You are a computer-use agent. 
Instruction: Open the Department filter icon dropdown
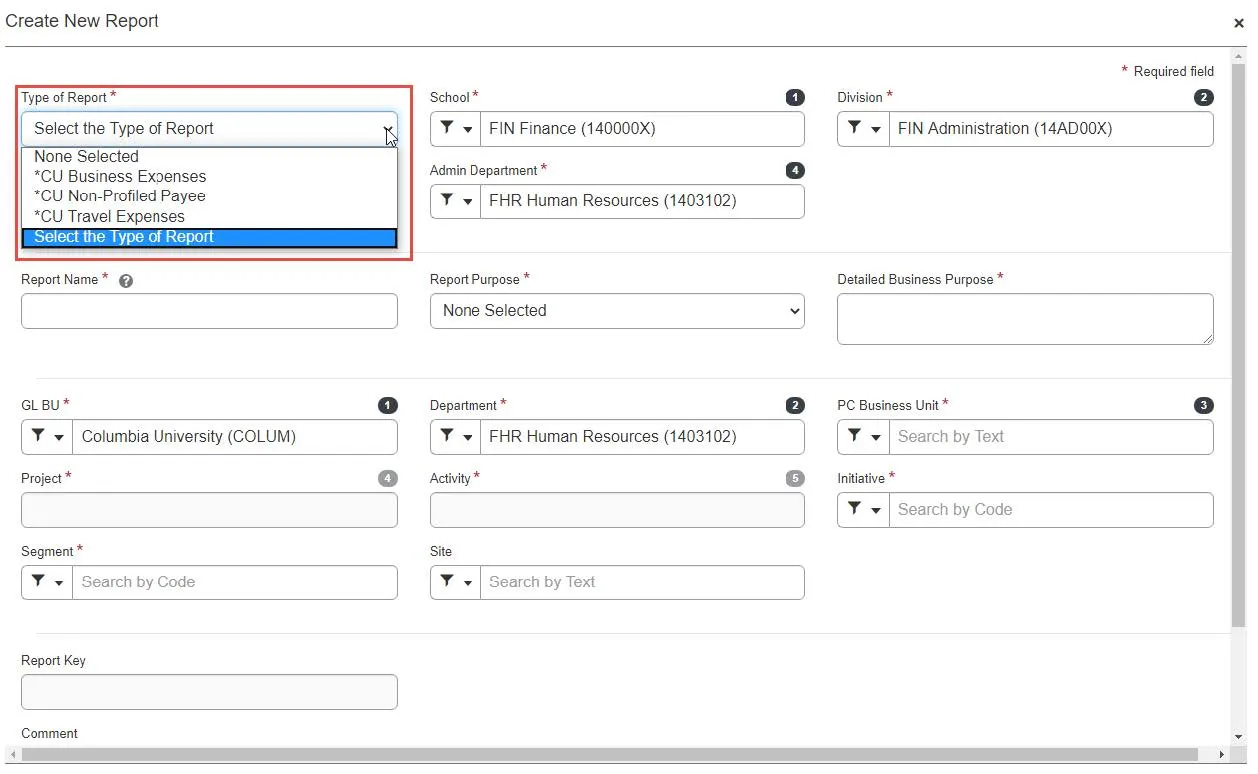coord(455,437)
